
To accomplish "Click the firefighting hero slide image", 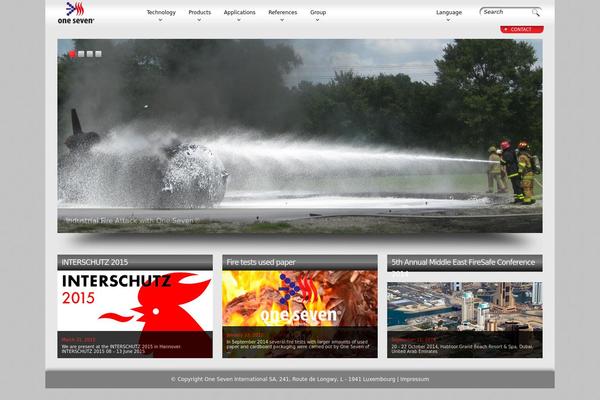I will coord(300,136).
